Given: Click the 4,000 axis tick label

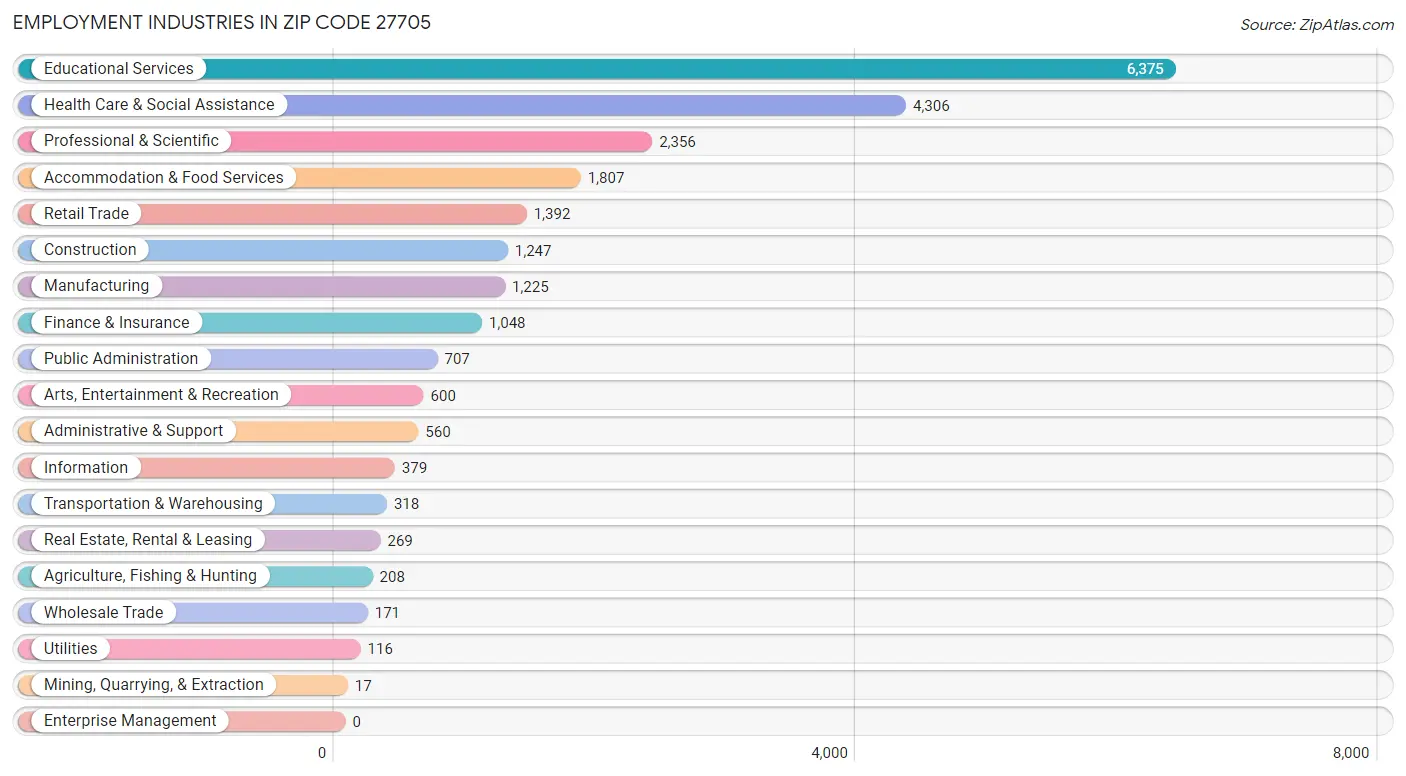Looking at the screenshot, I should (x=830, y=753).
